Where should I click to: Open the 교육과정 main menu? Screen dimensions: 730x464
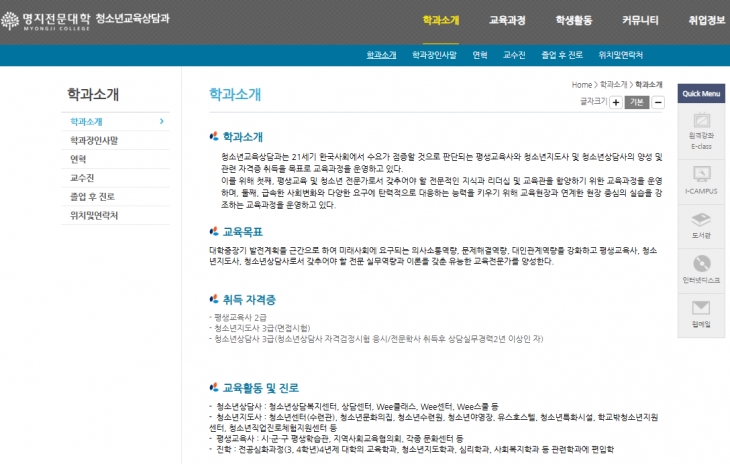[507, 20]
